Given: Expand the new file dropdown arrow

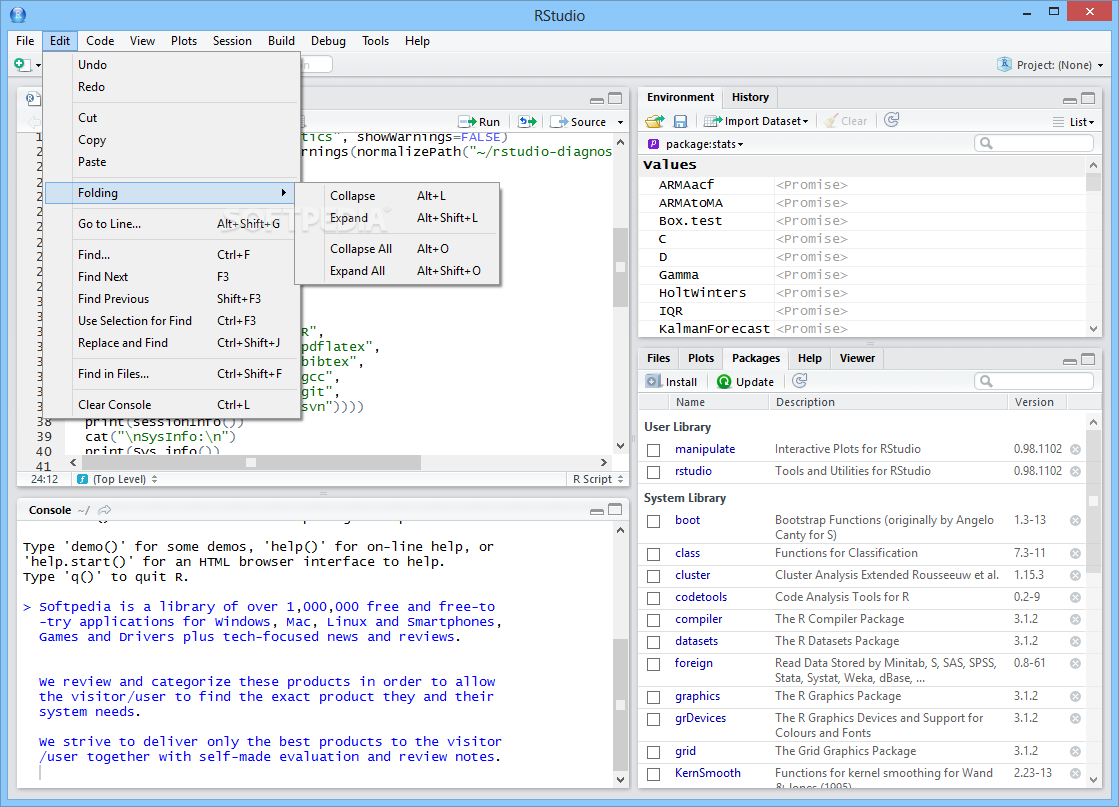Looking at the screenshot, I should pos(38,66).
